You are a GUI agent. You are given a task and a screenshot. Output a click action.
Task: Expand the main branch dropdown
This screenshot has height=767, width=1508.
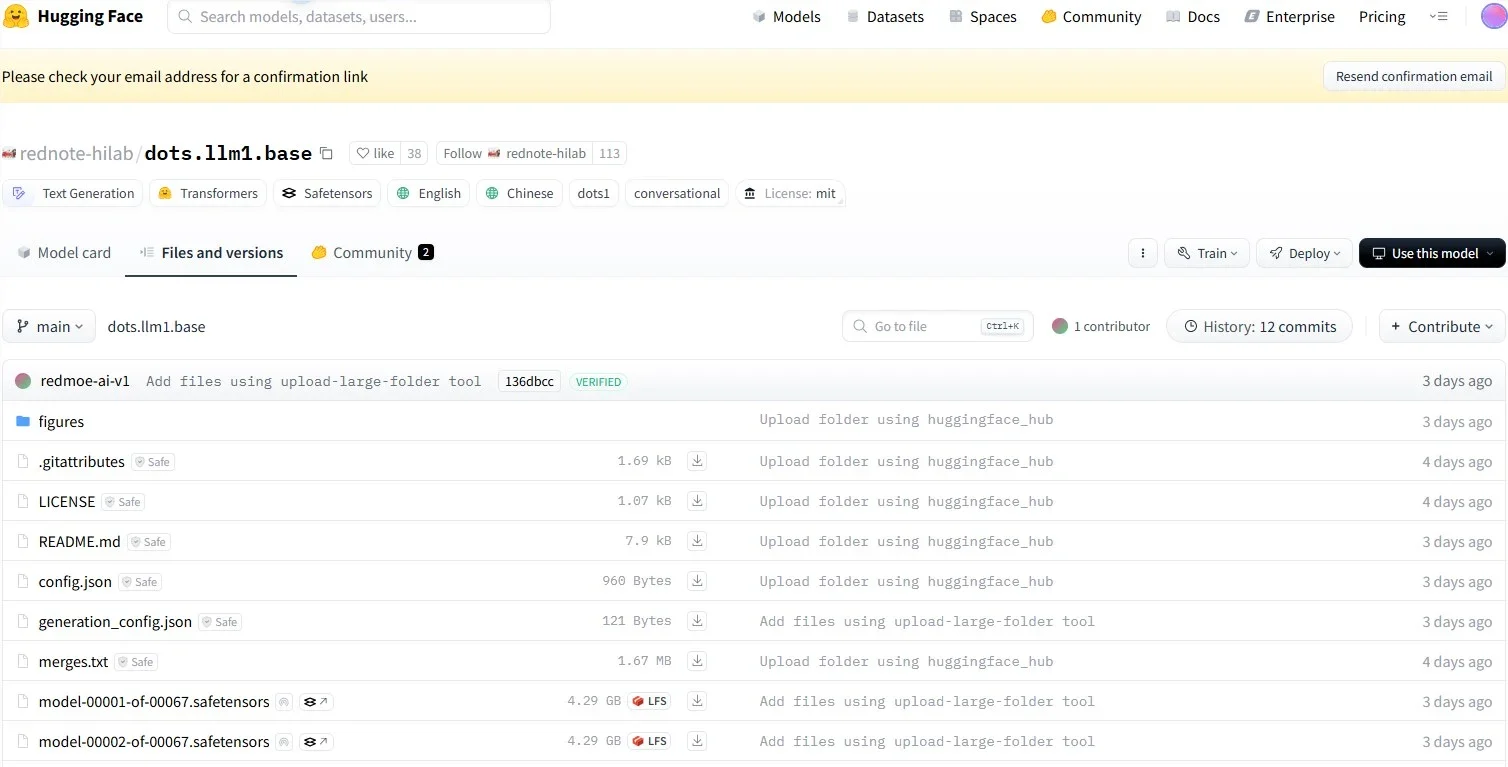(49, 326)
